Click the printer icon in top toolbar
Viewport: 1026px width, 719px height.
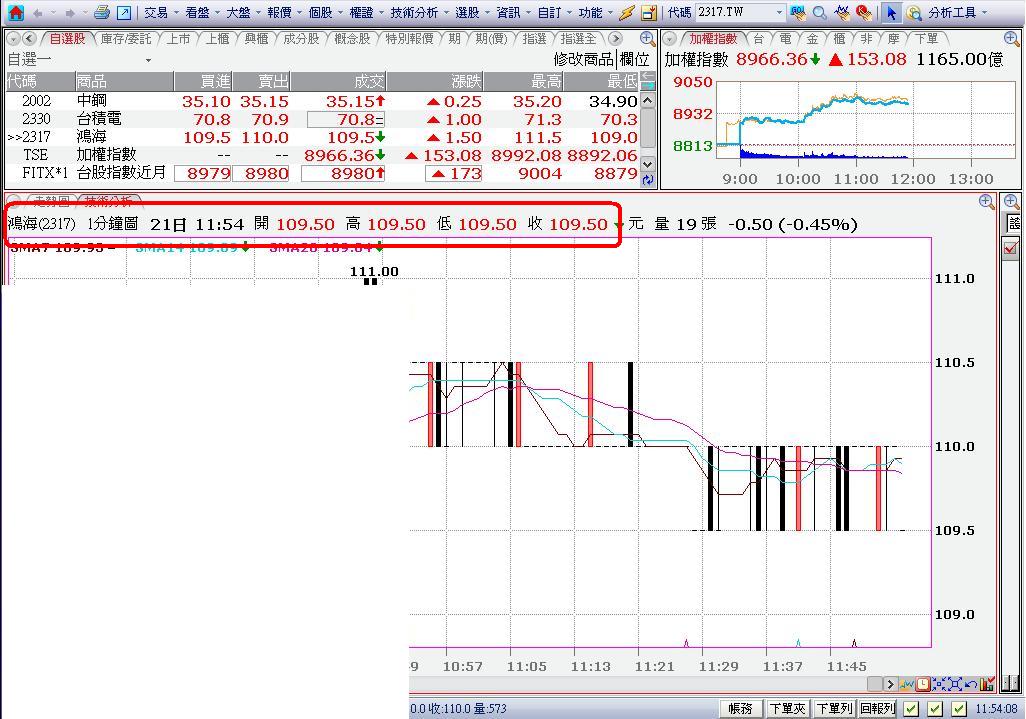click(101, 12)
